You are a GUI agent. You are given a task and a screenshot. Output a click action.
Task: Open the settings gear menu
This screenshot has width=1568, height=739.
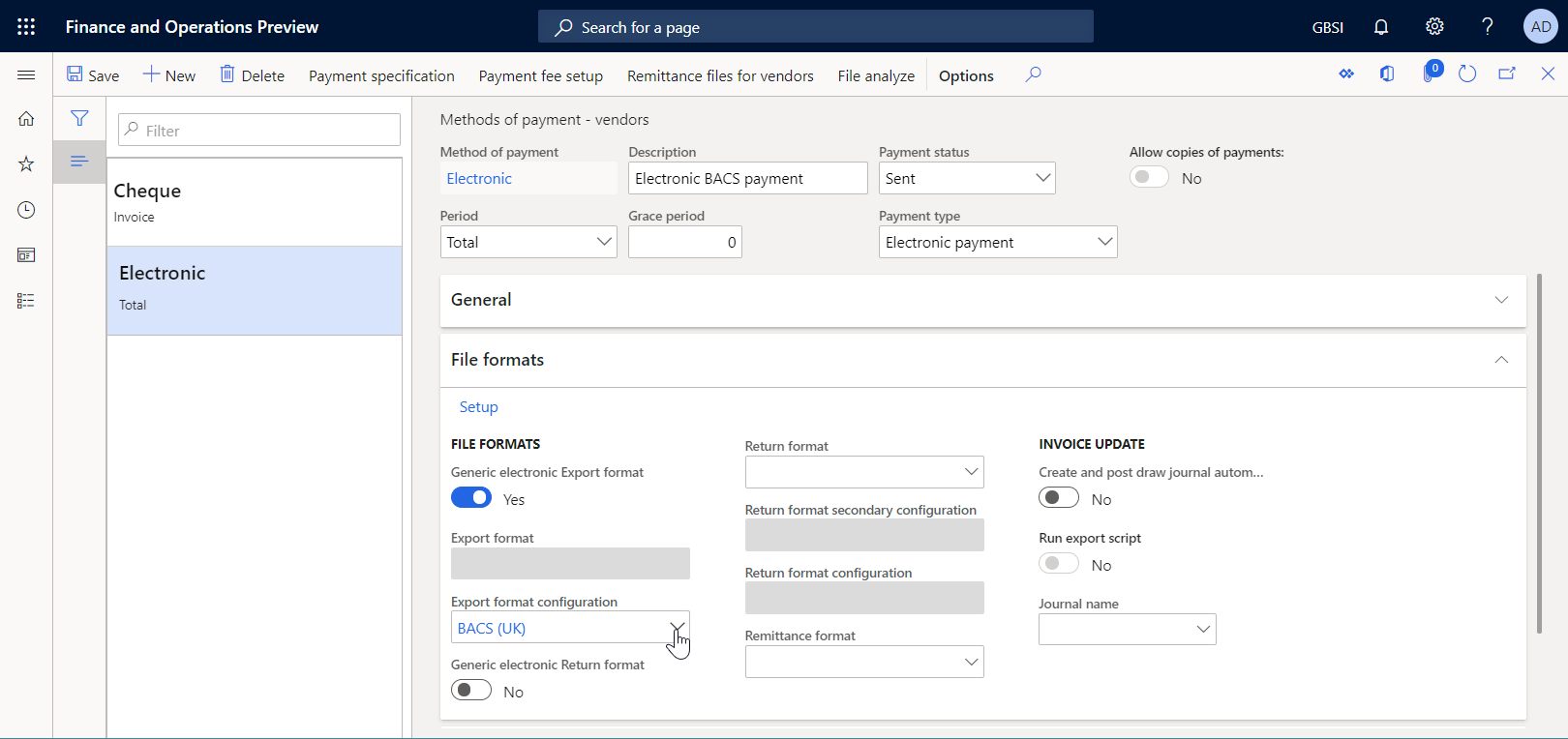[x=1434, y=26]
